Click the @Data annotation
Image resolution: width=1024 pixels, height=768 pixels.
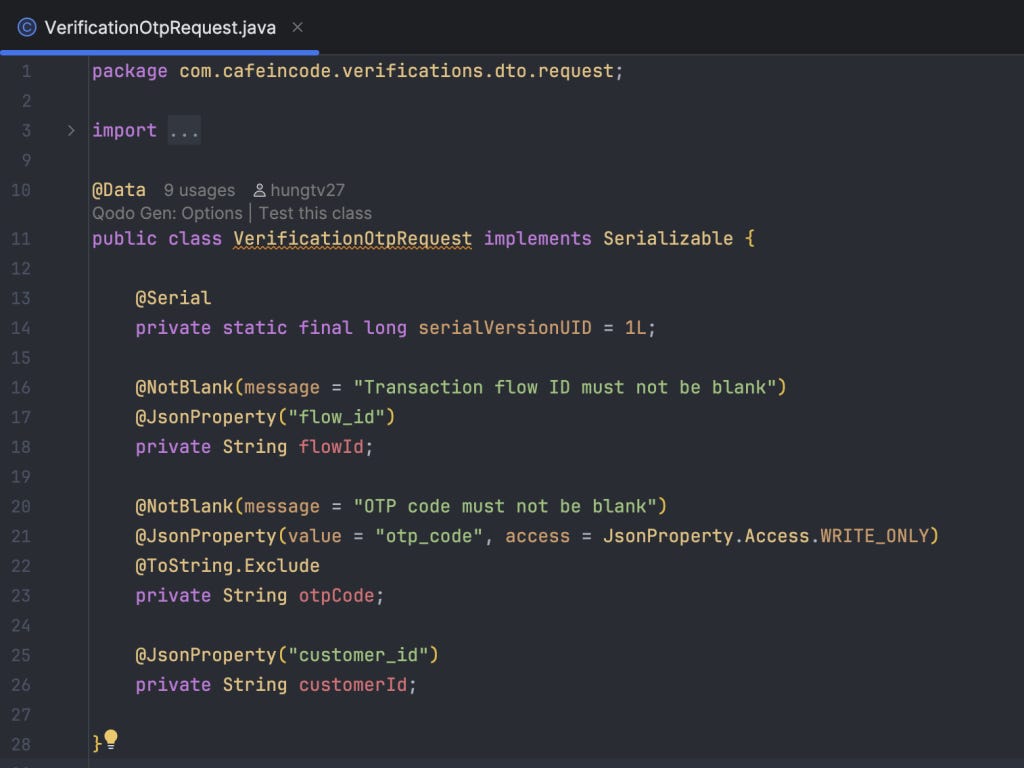coord(119,190)
